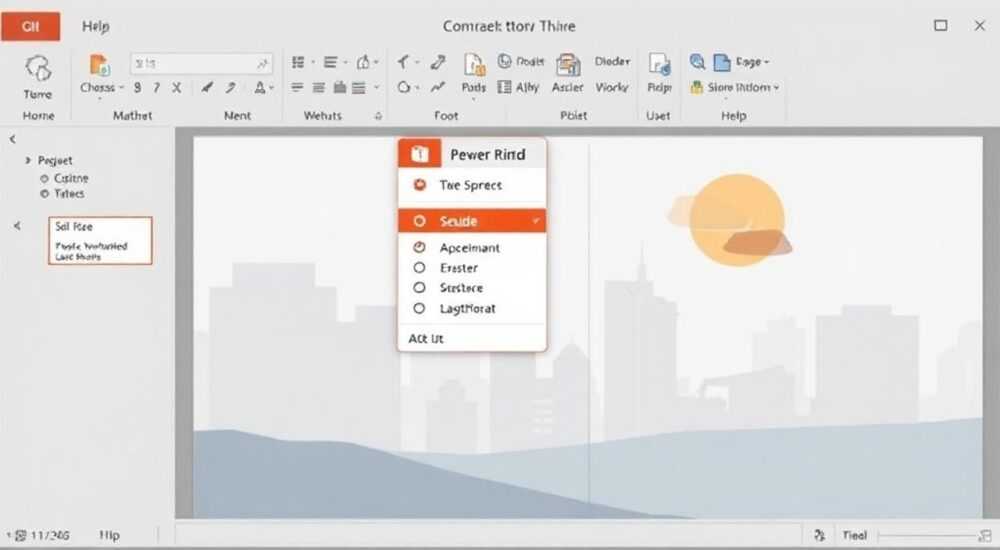The height and width of the screenshot is (550, 1000).
Task: Click the Pods document icon
Action: coord(474,65)
